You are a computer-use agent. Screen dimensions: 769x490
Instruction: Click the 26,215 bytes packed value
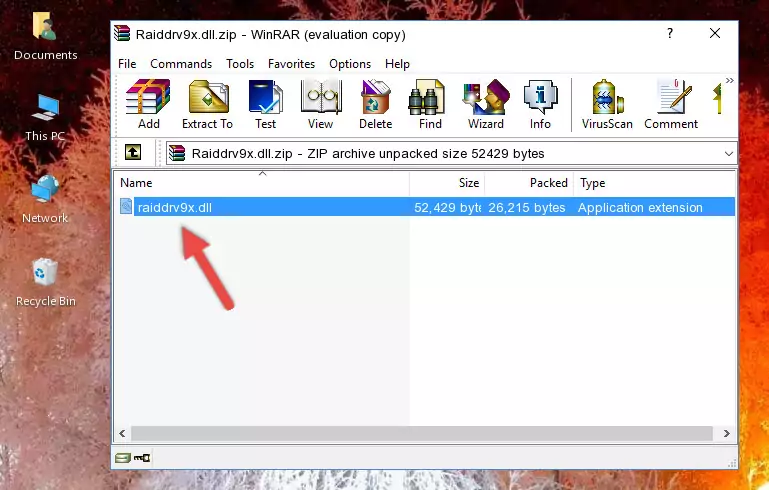coord(527,207)
